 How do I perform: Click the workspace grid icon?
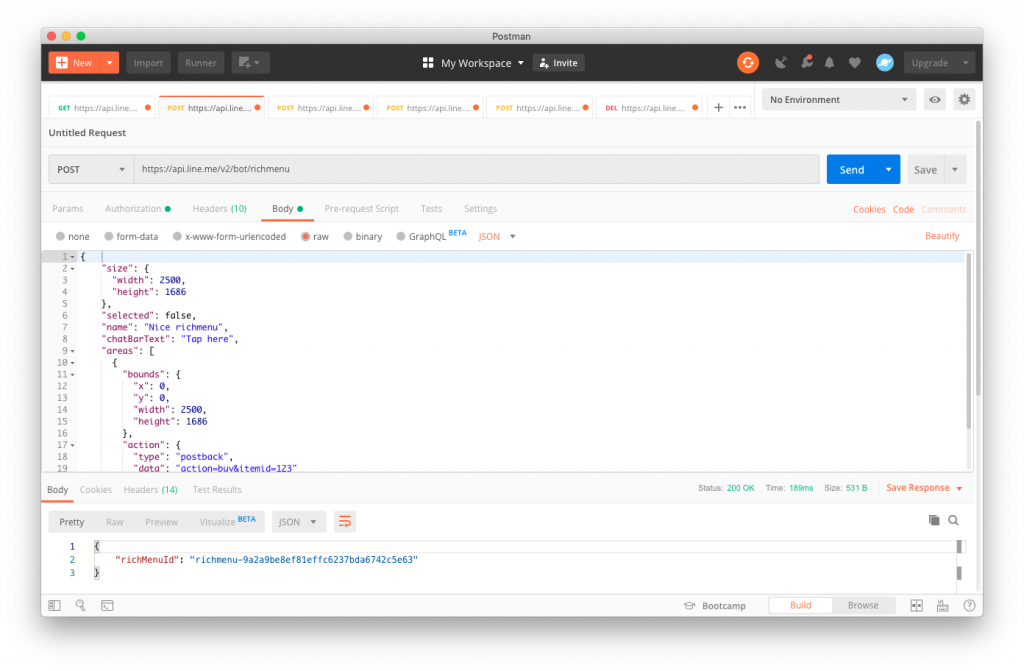point(428,63)
